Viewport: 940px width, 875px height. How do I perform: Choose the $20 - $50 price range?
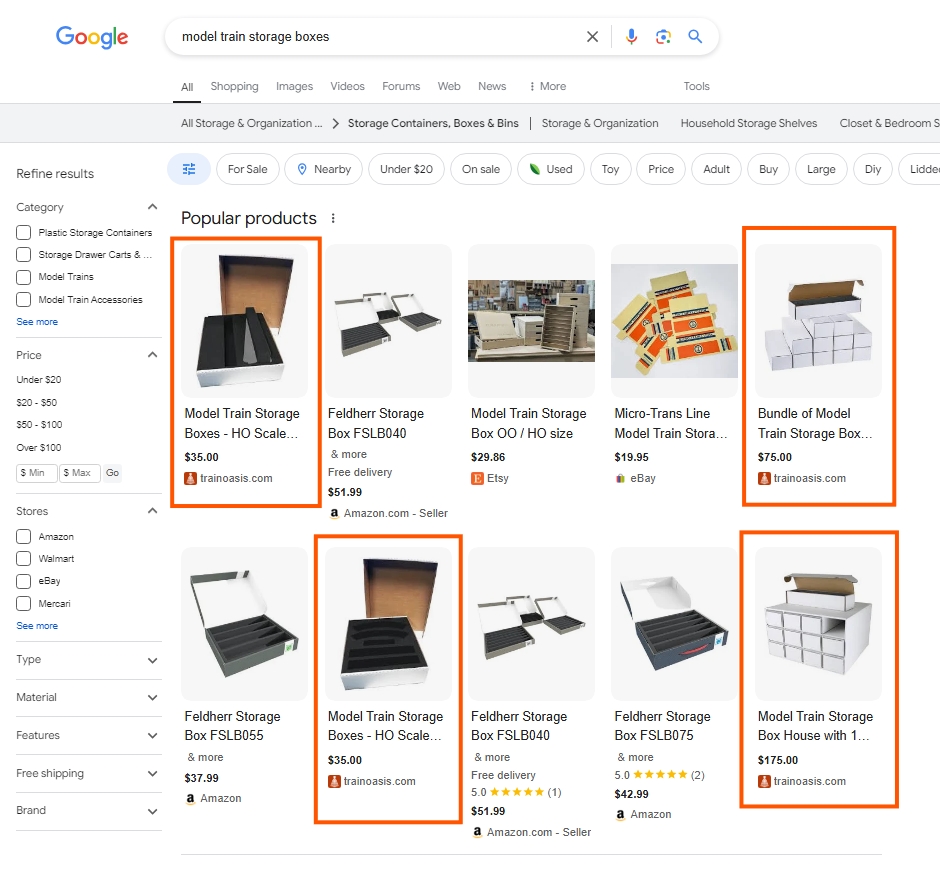tap(37, 402)
